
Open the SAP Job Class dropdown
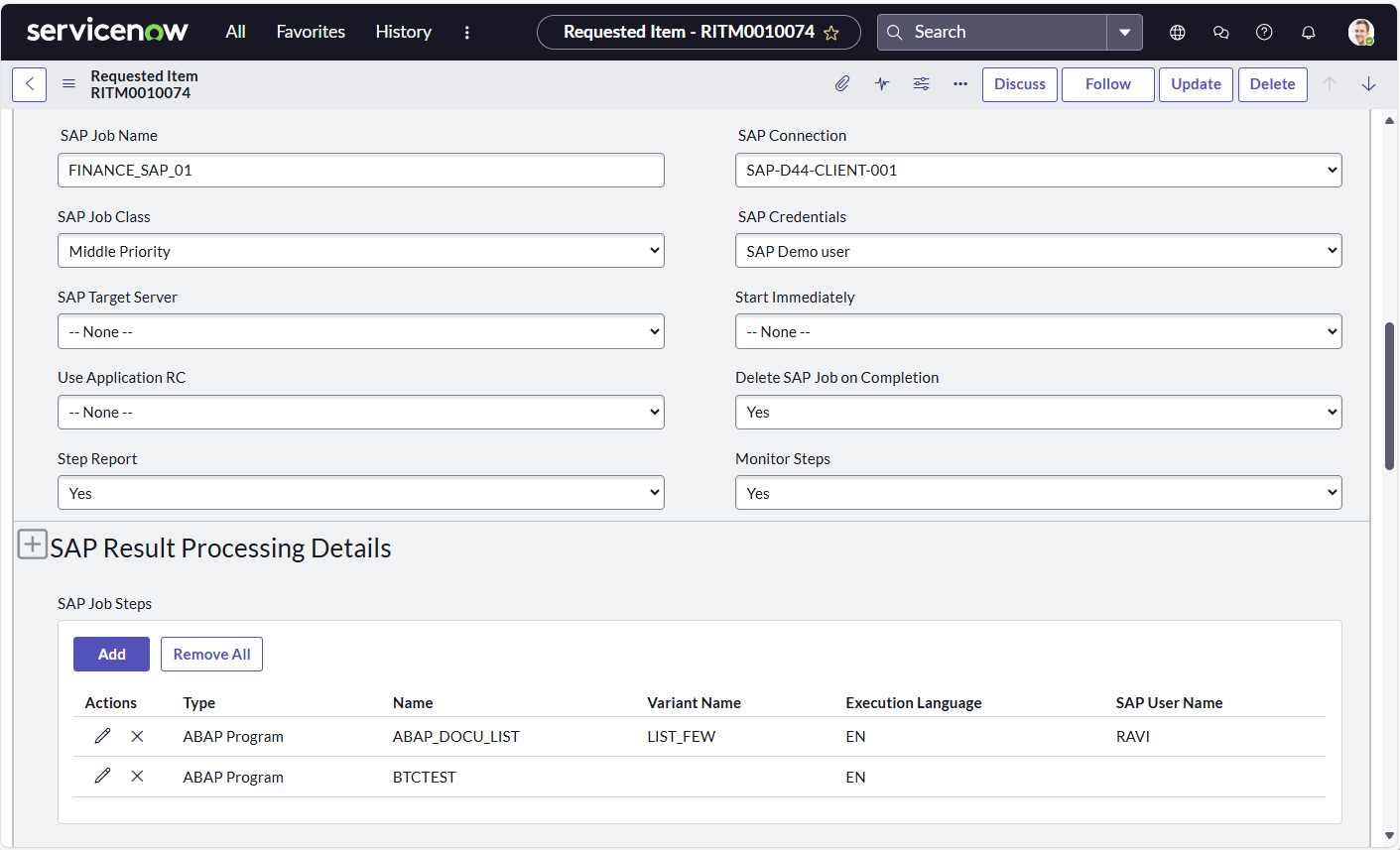coord(361,251)
